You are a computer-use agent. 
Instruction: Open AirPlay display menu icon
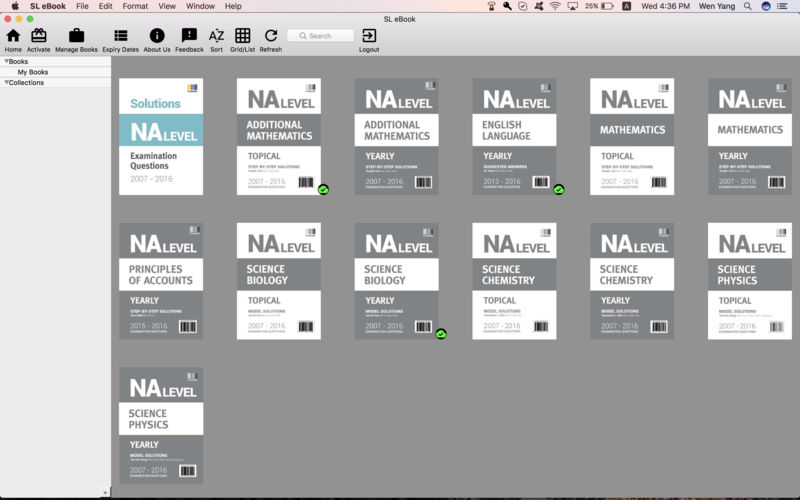tap(572, 6)
